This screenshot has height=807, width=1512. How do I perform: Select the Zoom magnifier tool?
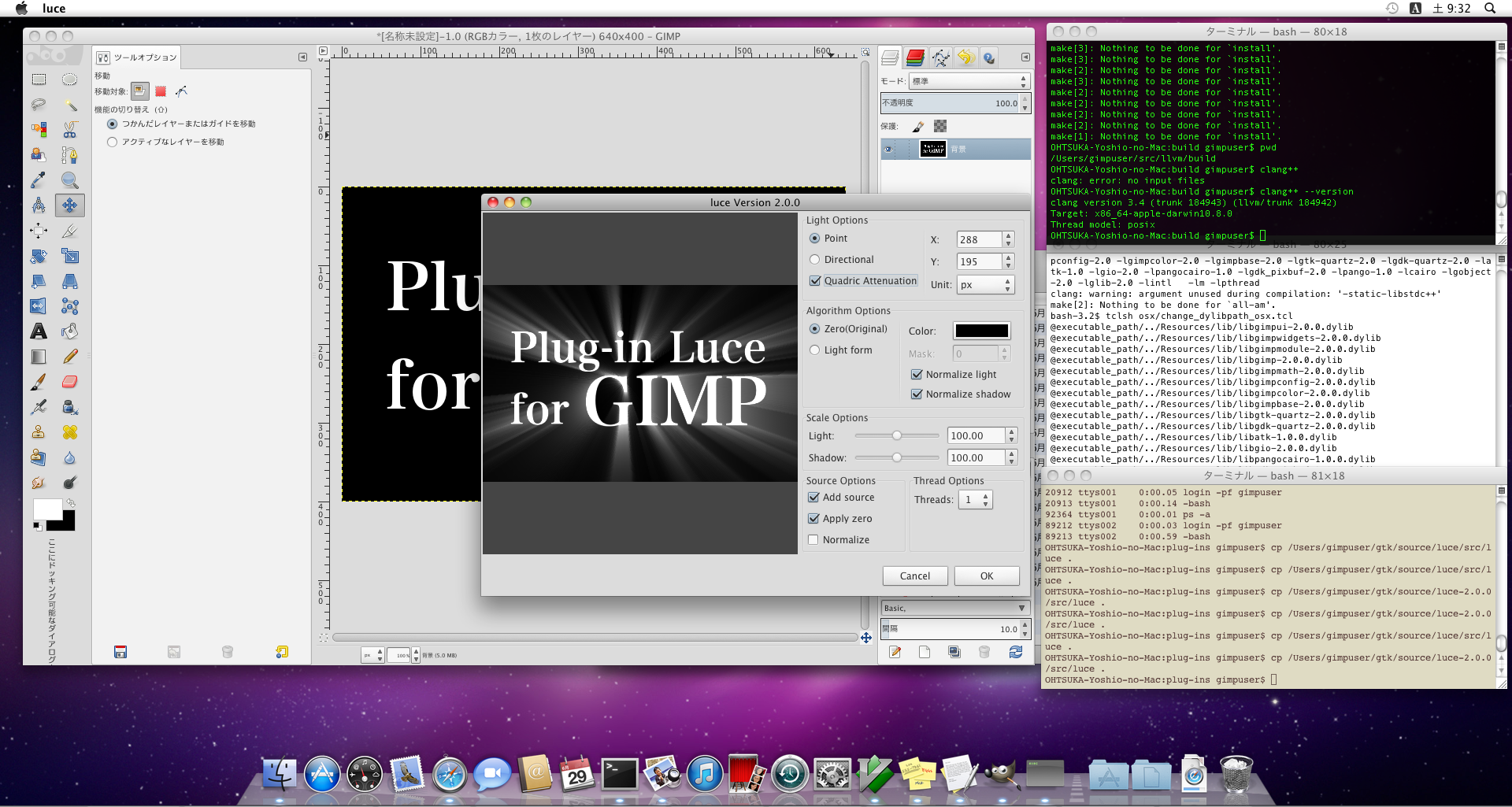pyautogui.click(x=69, y=180)
